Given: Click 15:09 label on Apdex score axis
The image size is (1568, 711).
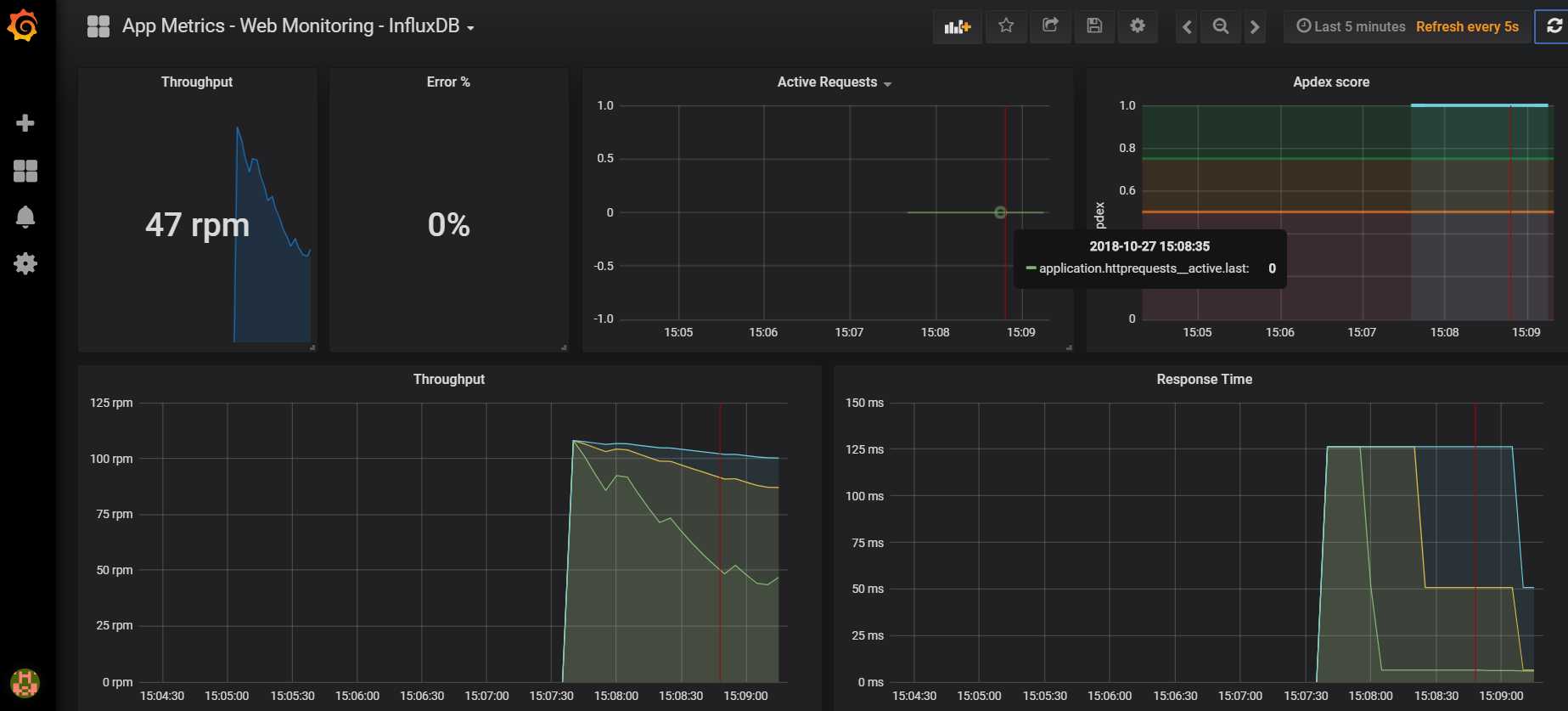Looking at the screenshot, I should pos(1526,332).
